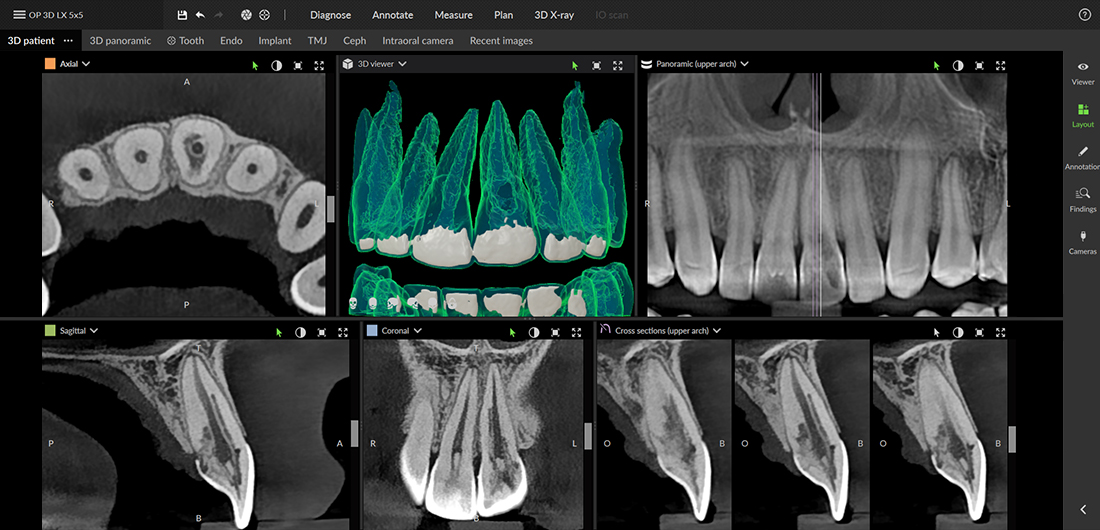Open the Measure menu
This screenshot has height=530, width=1100.
coord(453,15)
